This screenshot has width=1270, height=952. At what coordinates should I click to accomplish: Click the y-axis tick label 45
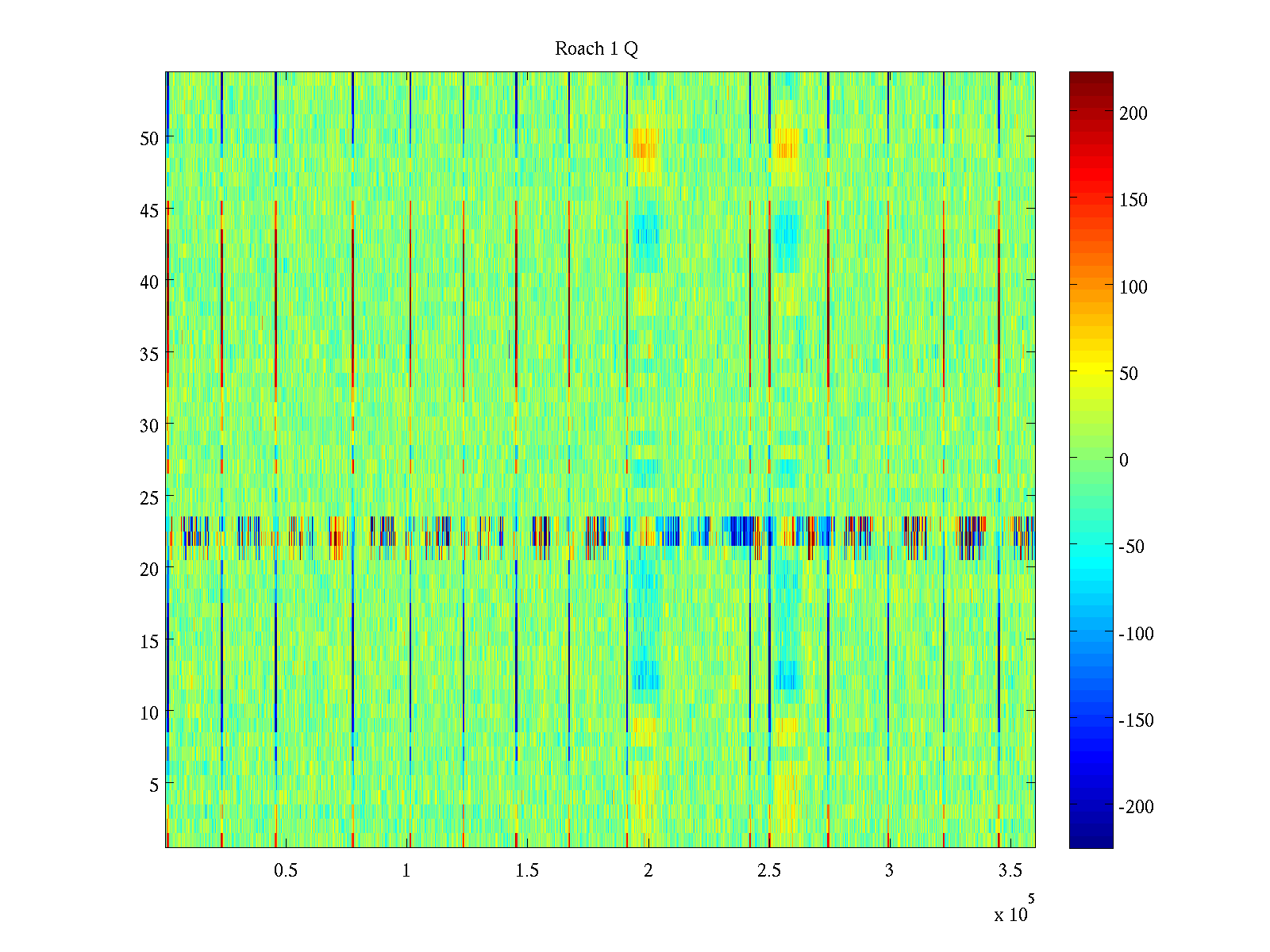149,211
